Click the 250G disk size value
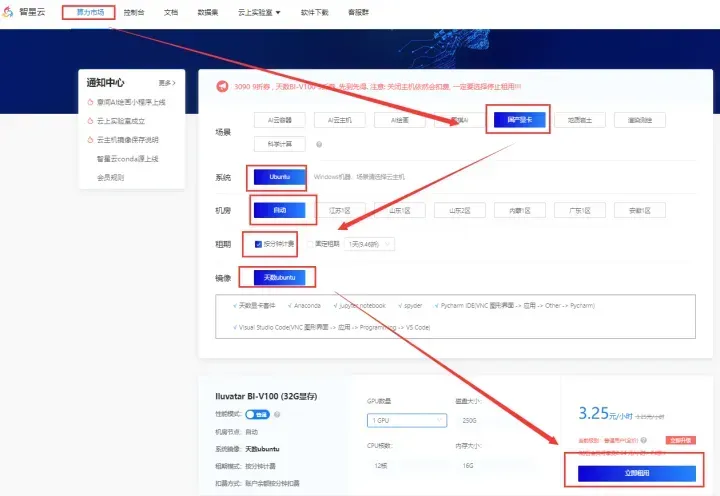The height and width of the screenshot is (496, 720). (x=469, y=420)
